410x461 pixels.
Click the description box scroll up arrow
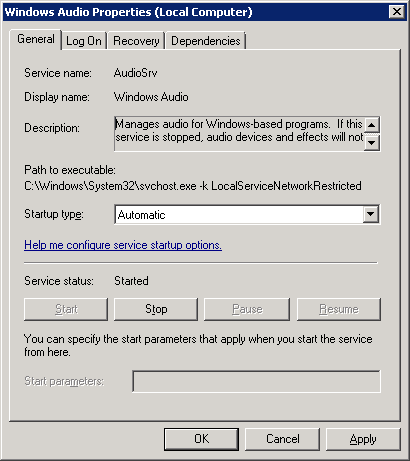coord(371,125)
